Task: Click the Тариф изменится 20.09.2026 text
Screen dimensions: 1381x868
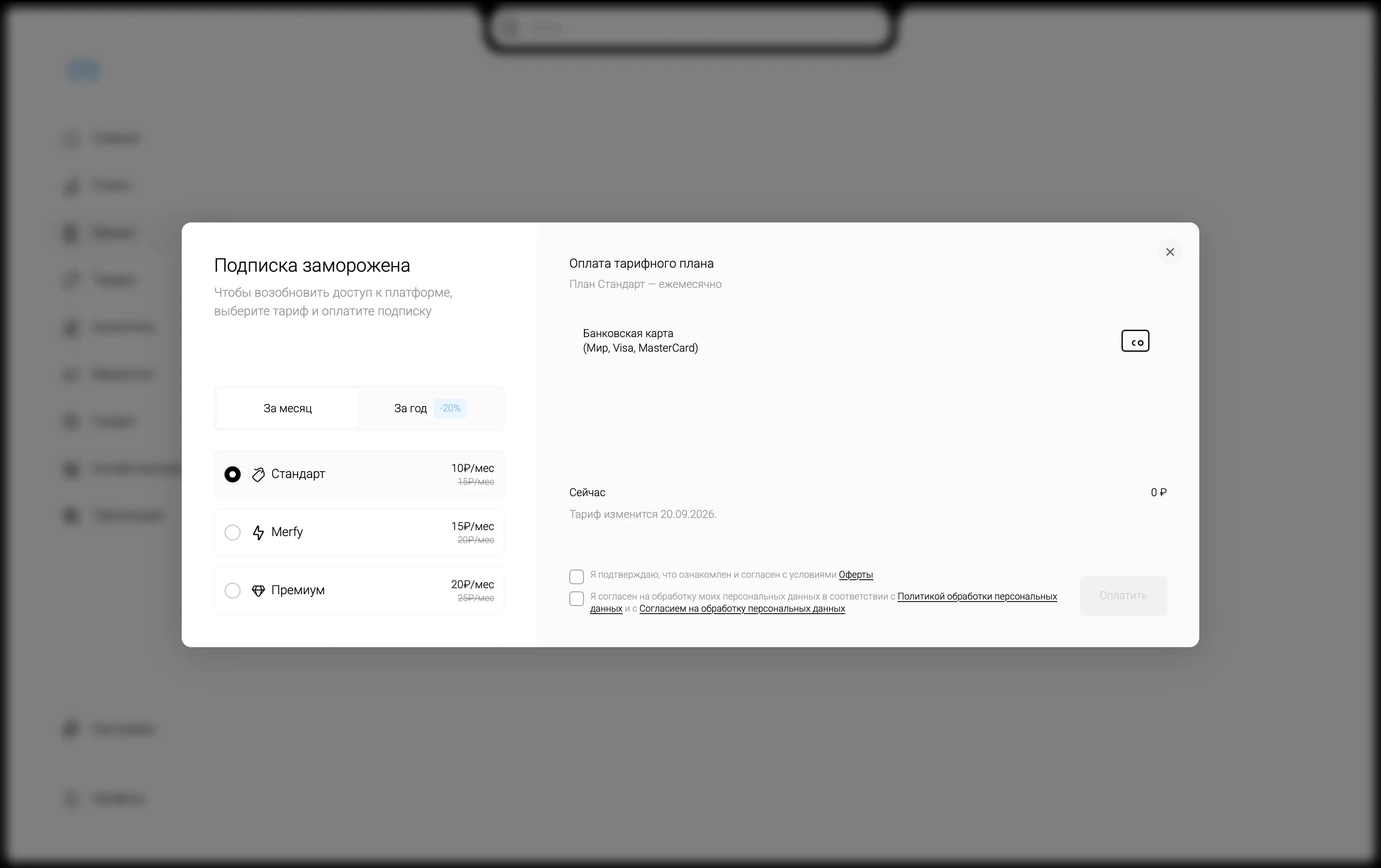Action: (642, 514)
